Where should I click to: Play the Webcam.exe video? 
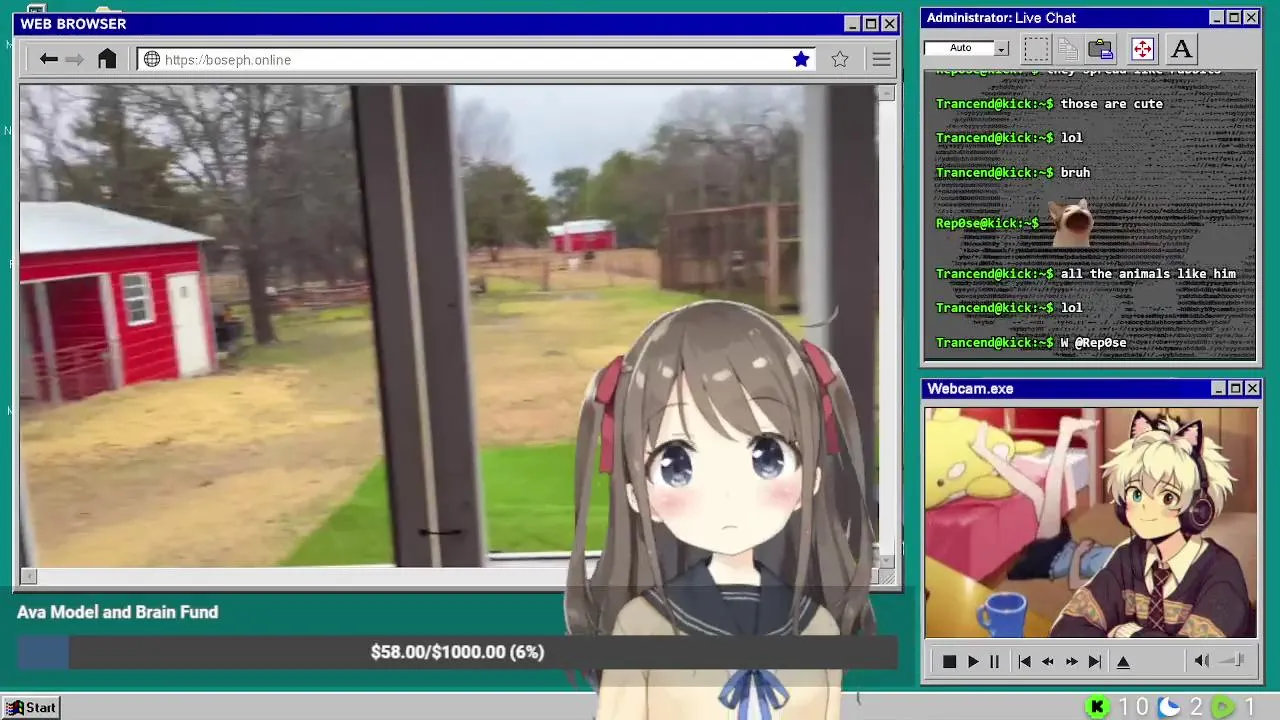point(973,661)
